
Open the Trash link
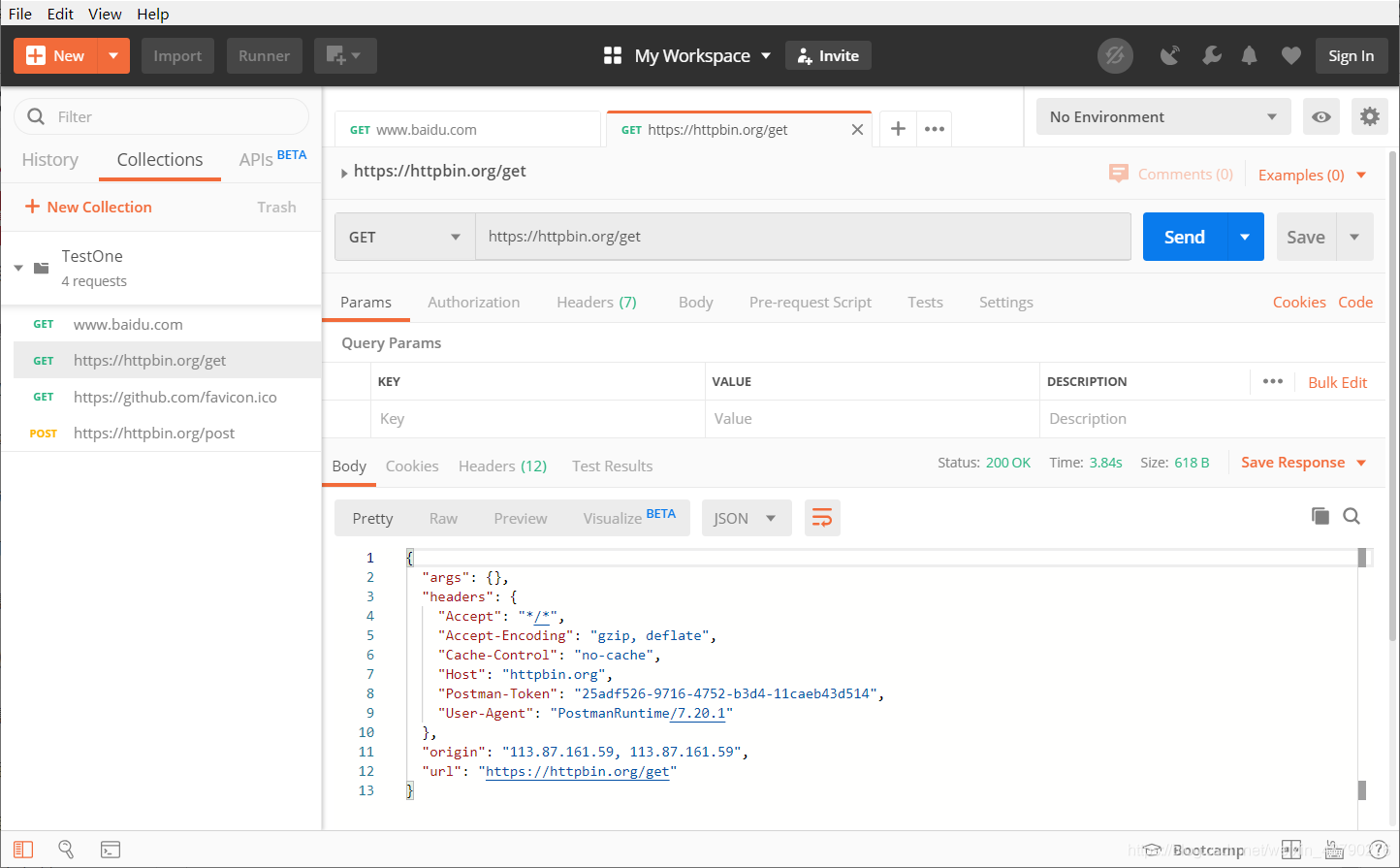pos(276,207)
